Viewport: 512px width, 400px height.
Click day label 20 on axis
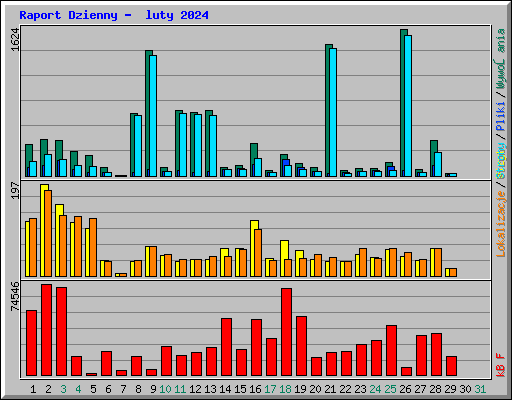(x=315, y=389)
